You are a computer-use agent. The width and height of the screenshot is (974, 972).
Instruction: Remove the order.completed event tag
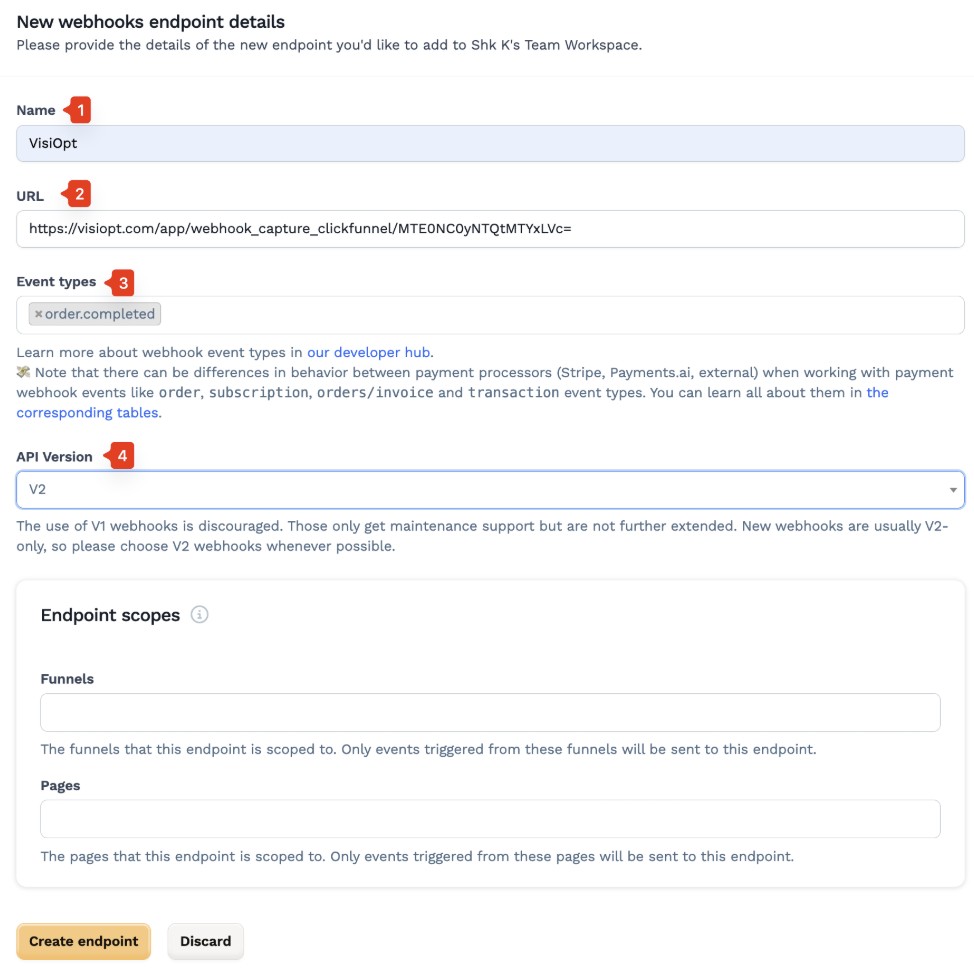click(39, 314)
